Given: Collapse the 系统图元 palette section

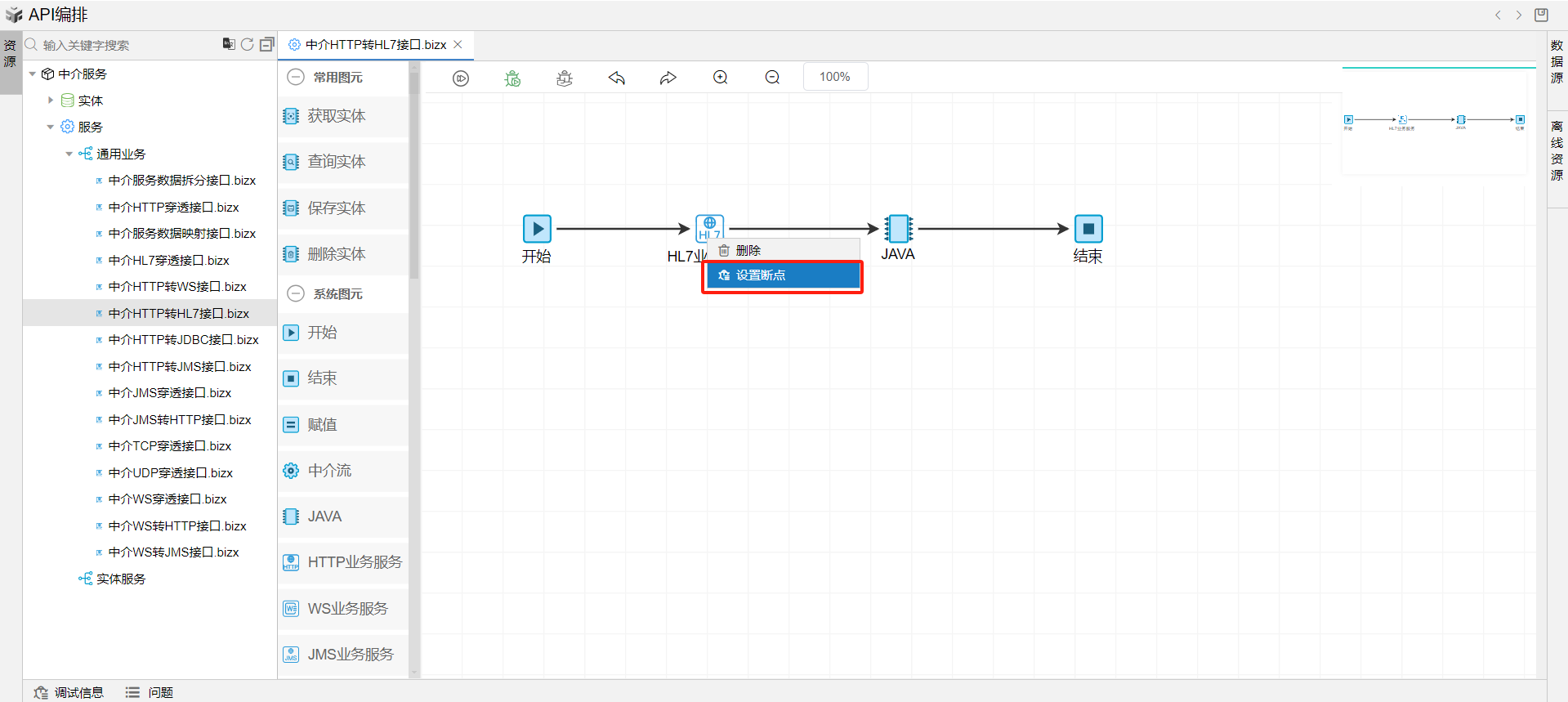Looking at the screenshot, I should 296,293.
